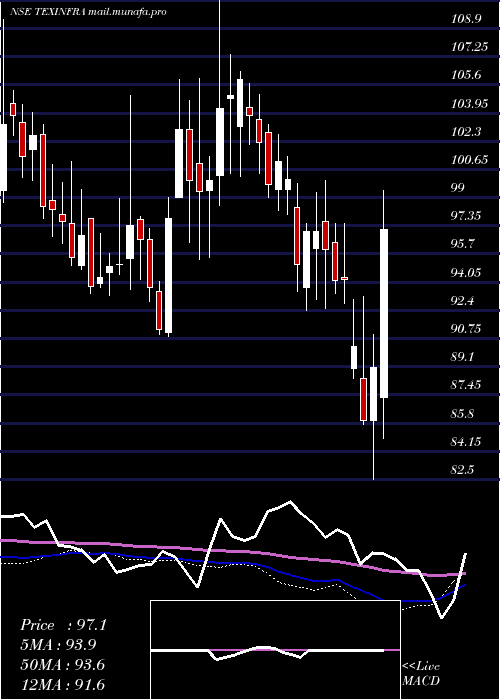500x700 pixels.
Task: Click the 105.6 price axis label
Action: pos(467,75)
